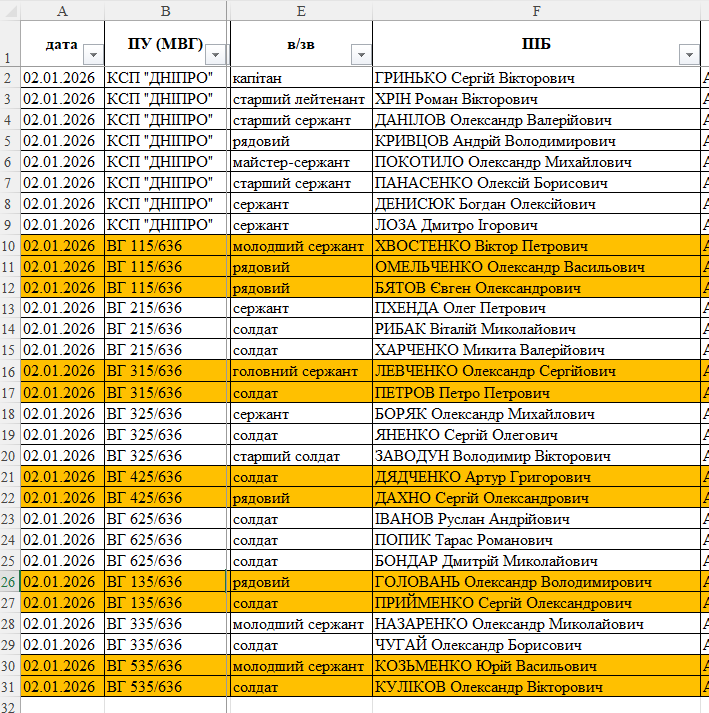
Task: Select cell ПЕТРОВ Петро Петрович
Action: pos(536,392)
